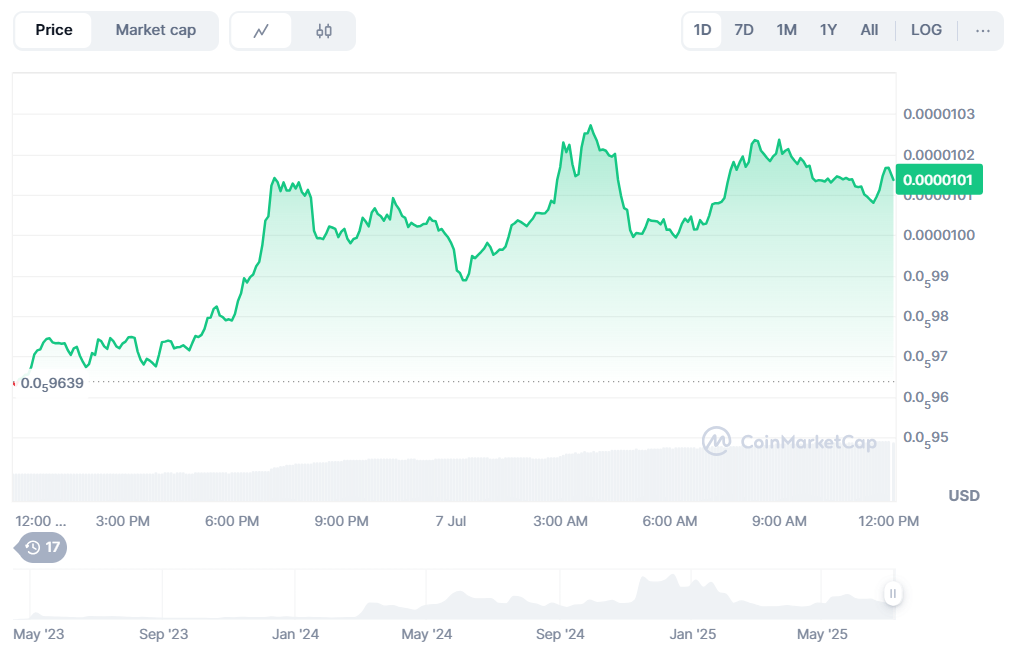Click the Jan '24 mini timeline label
Viewport: 1010px width, 655px height.
(296, 634)
